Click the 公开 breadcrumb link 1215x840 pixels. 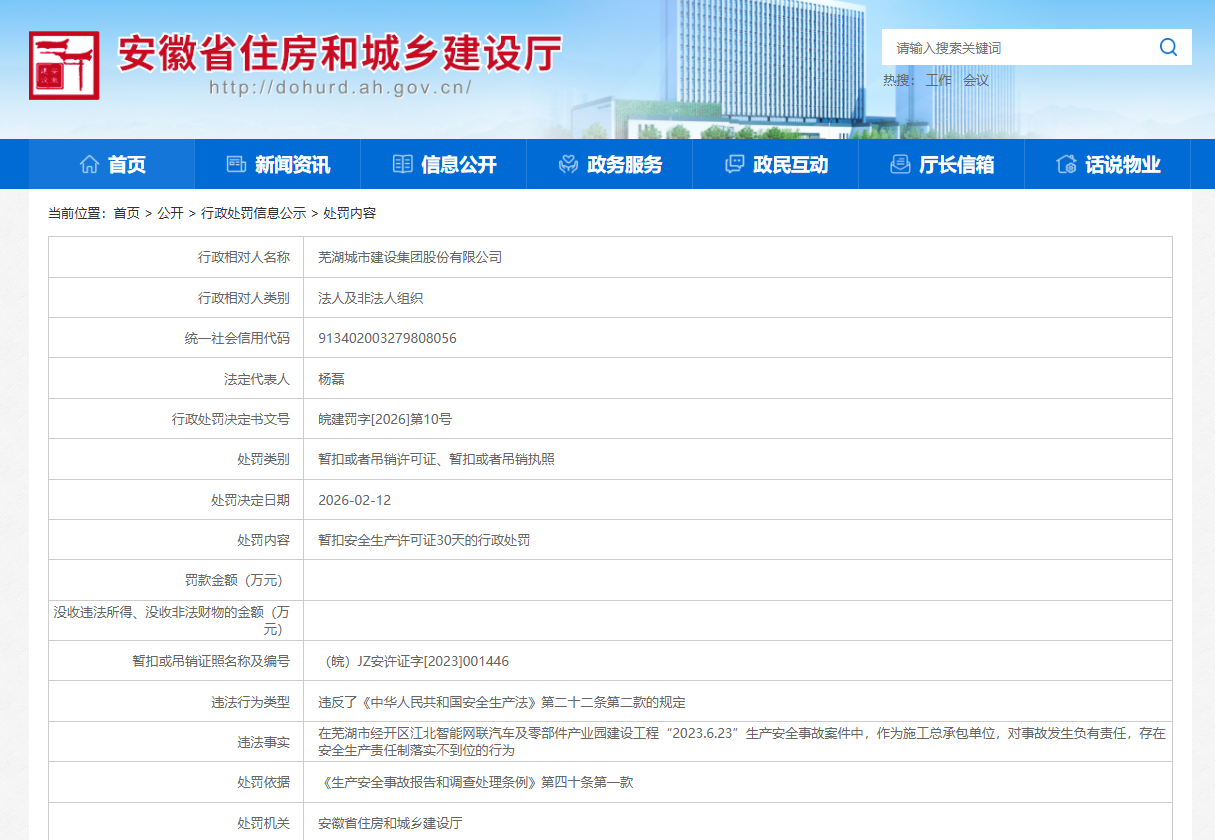coord(170,213)
